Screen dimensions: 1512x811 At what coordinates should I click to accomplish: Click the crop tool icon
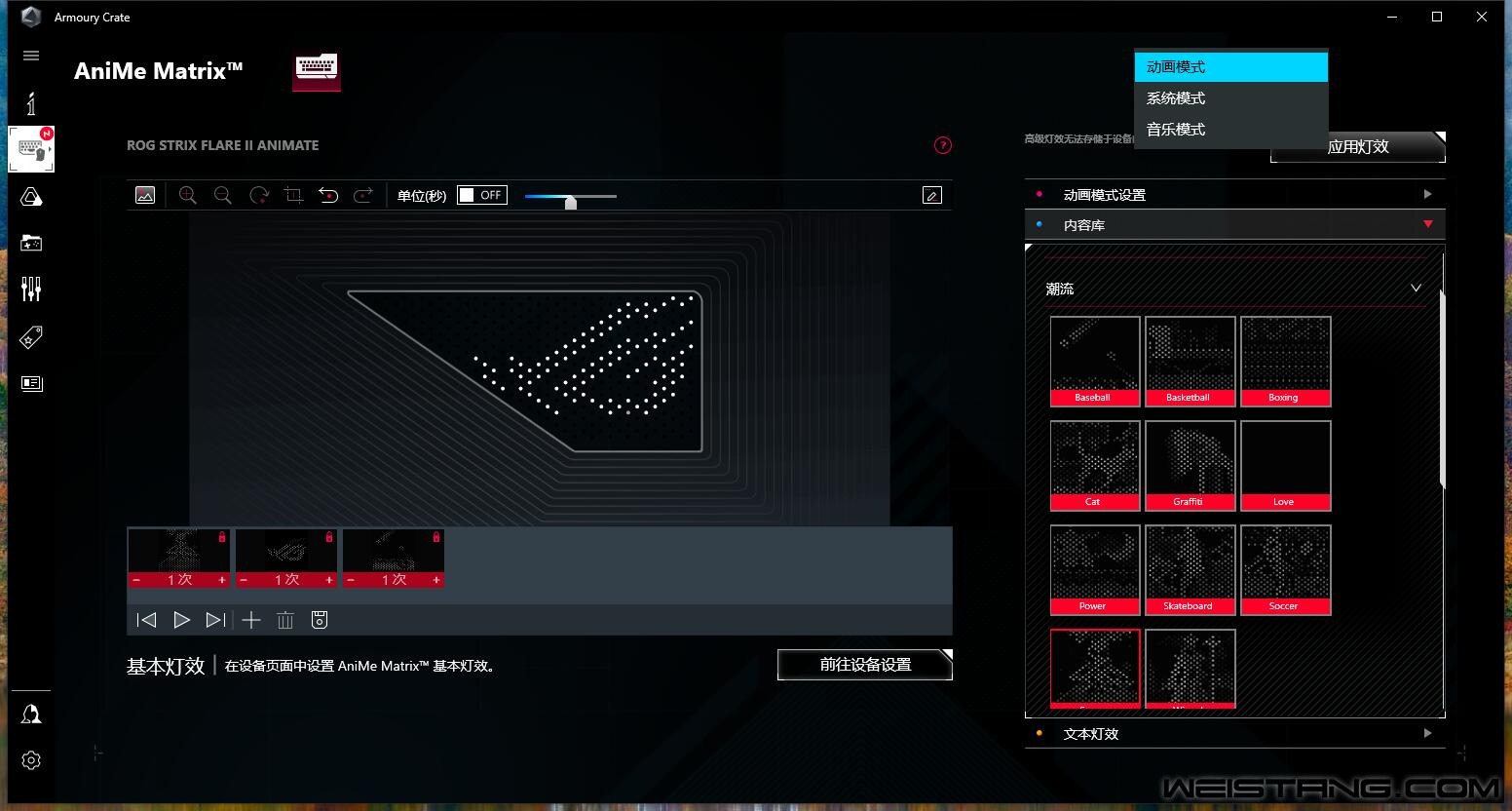click(293, 195)
